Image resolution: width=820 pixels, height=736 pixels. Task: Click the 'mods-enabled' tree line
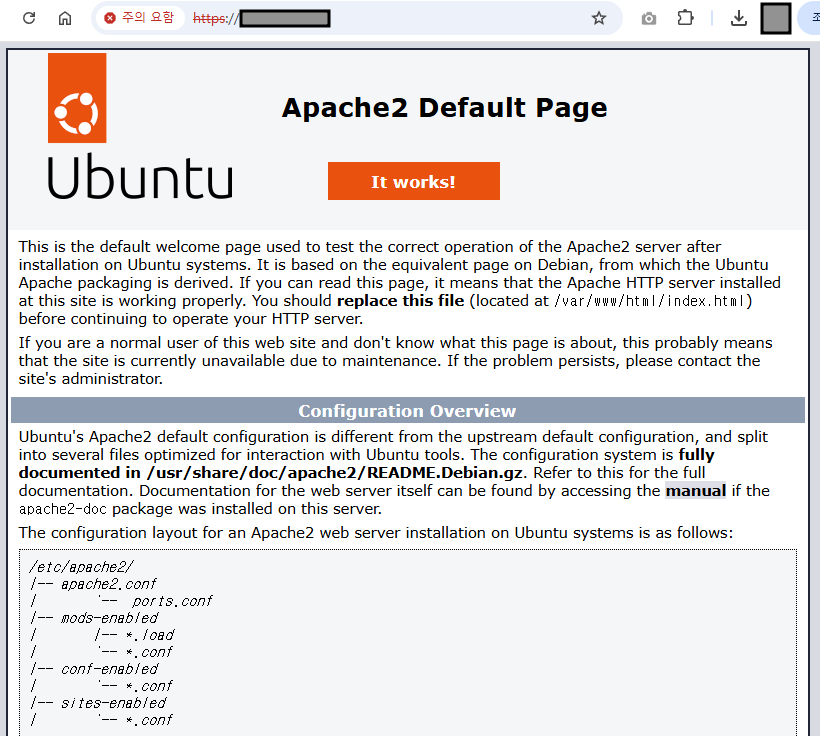click(109, 618)
